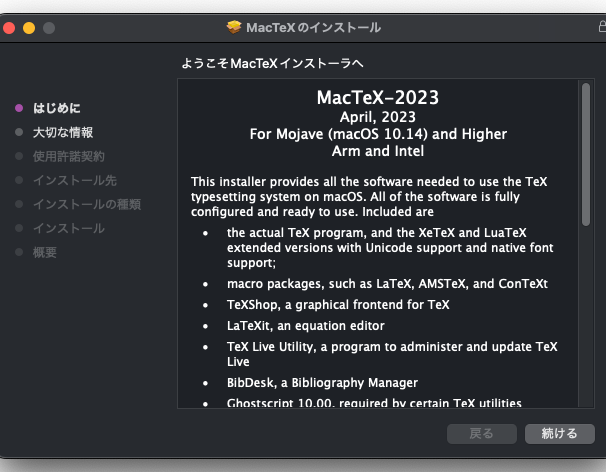Click the インストール step in sidebar
Image resolution: width=606 pixels, height=472 pixels.
coord(68,228)
